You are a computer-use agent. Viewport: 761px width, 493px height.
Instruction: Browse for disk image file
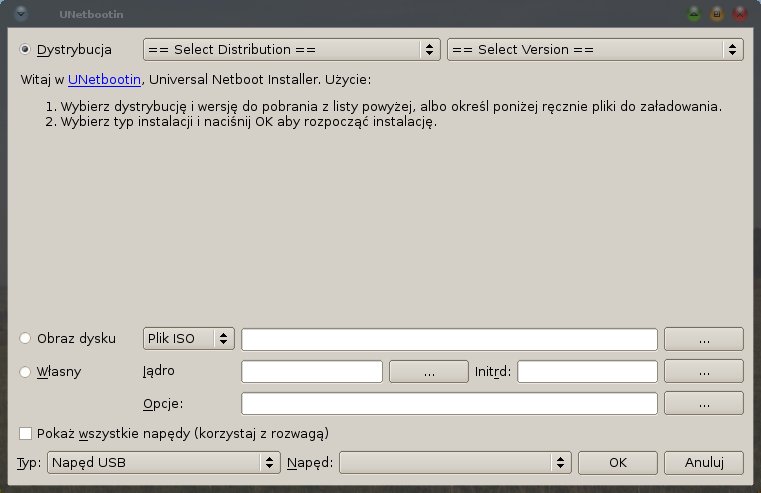tap(704, 339)
